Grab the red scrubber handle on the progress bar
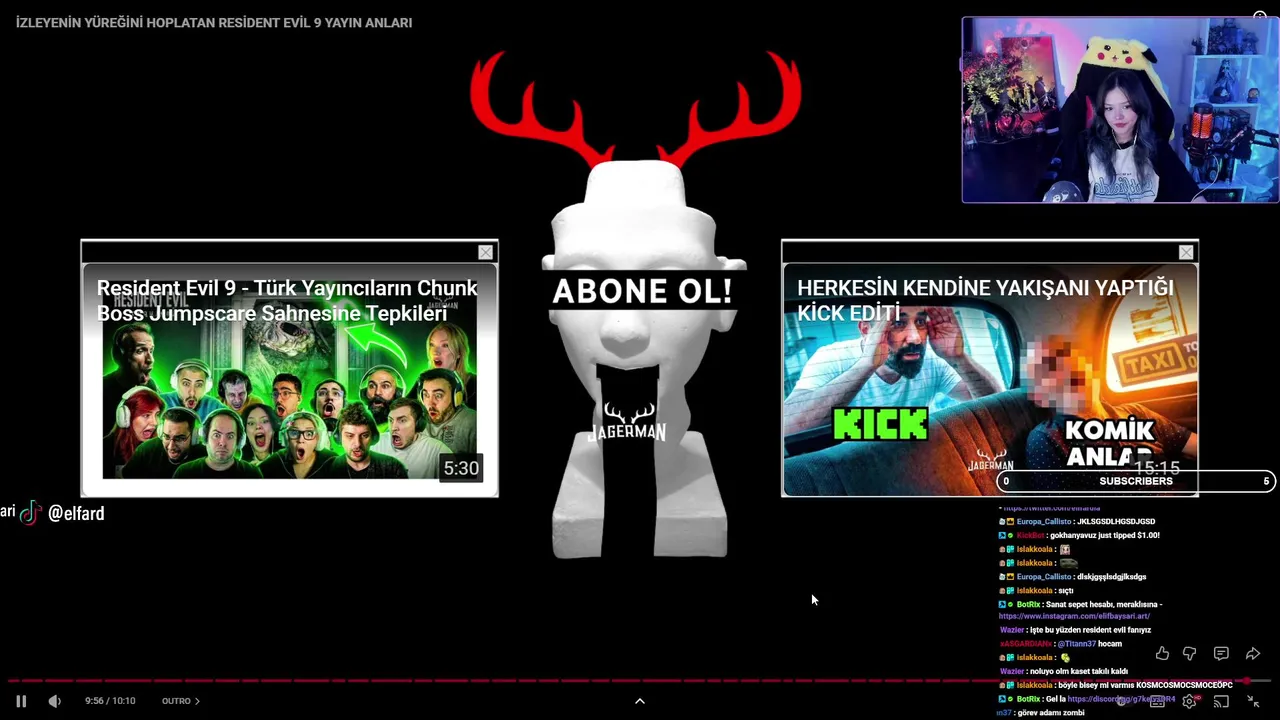Screen dimensions: 1280x720 tap(1246, 681)
